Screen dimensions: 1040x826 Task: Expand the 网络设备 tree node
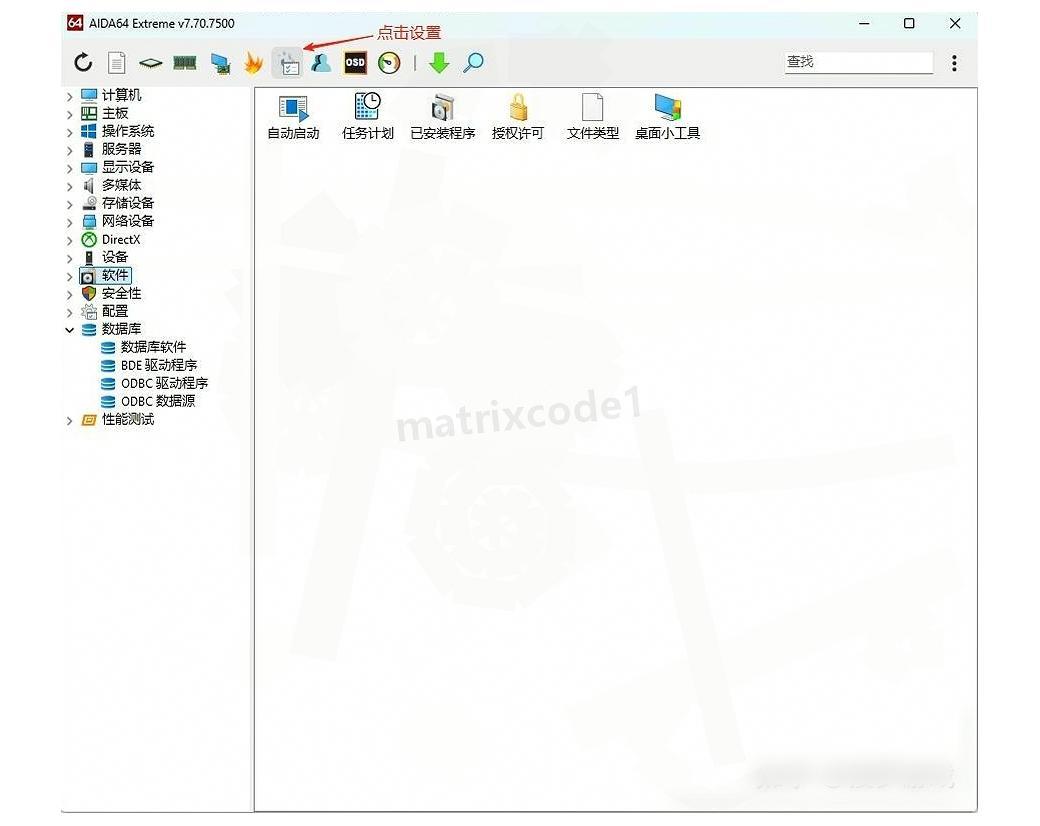click(x=70, y=222)
